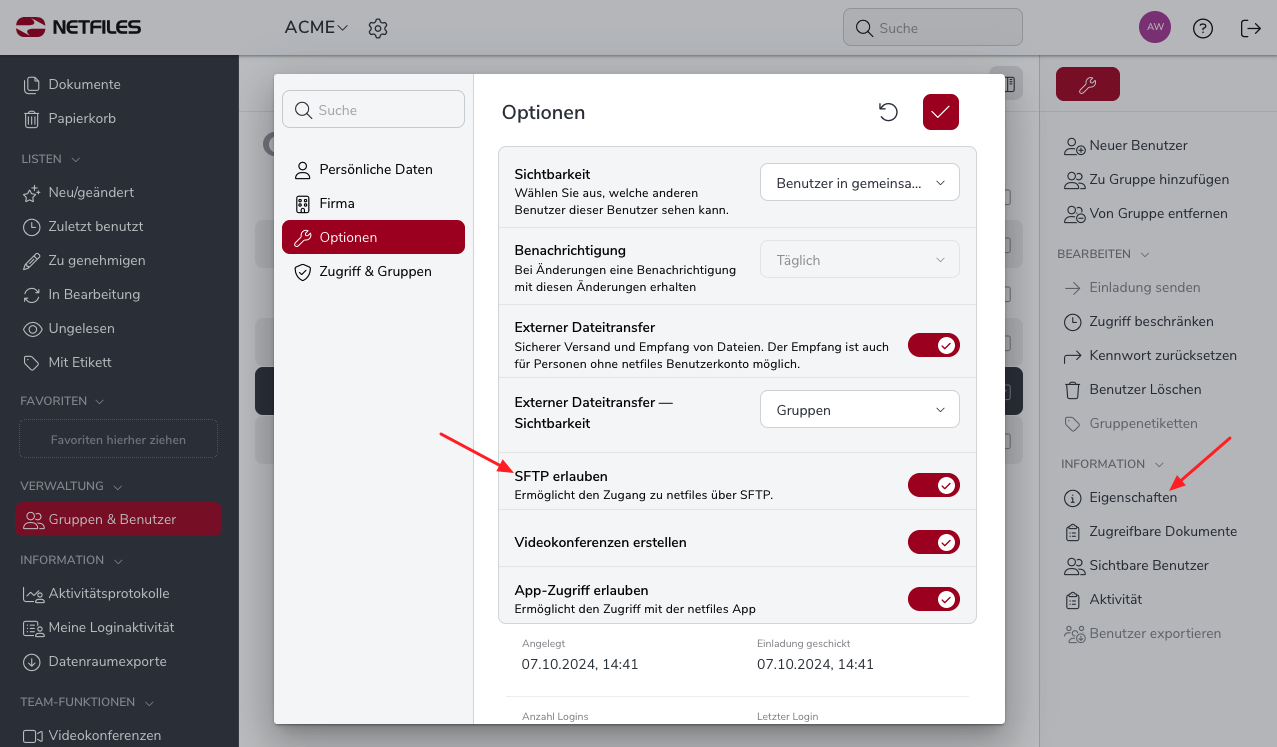Disable the SFTP erlauben switch
Viewport: 1277px width, 747px height.
point(934,485)
